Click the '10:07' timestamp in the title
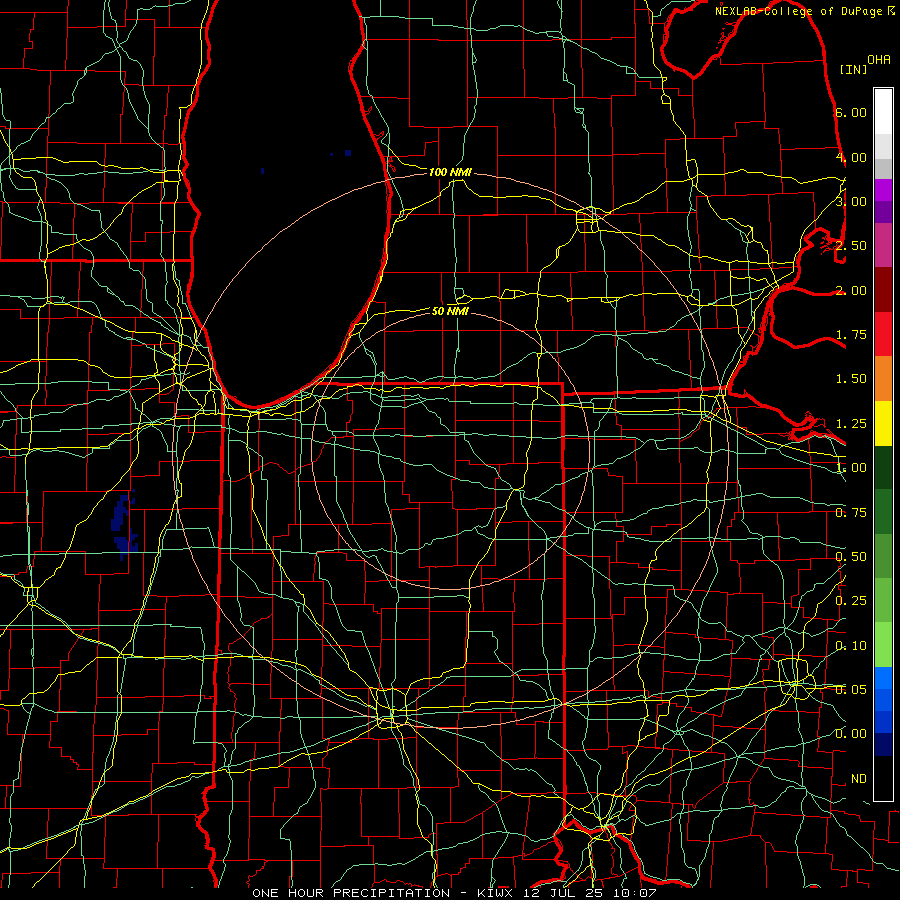Screen dimensions: 900x900 [634, 893]
